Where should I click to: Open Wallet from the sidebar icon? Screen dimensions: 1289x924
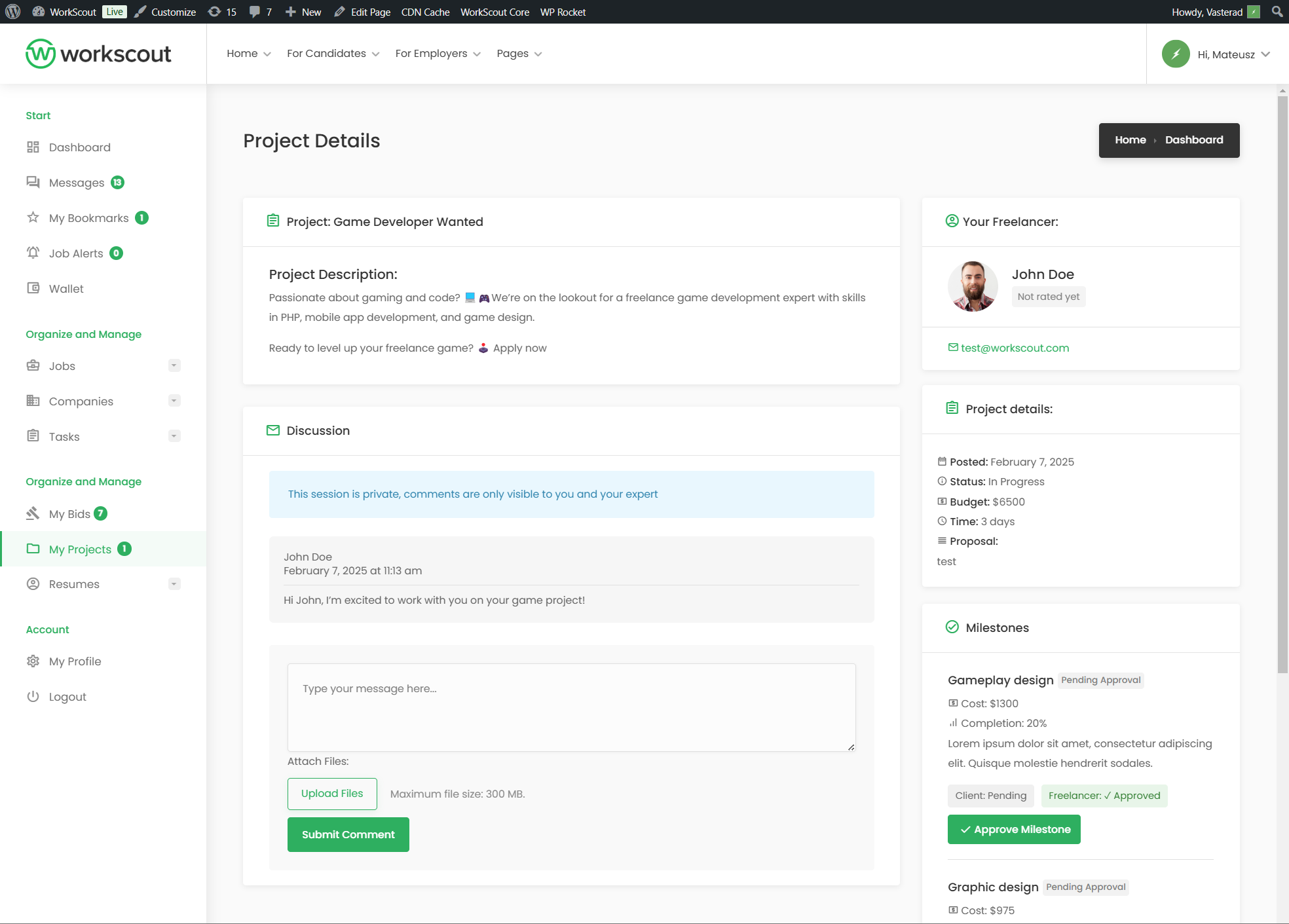[x=33, y=288]
